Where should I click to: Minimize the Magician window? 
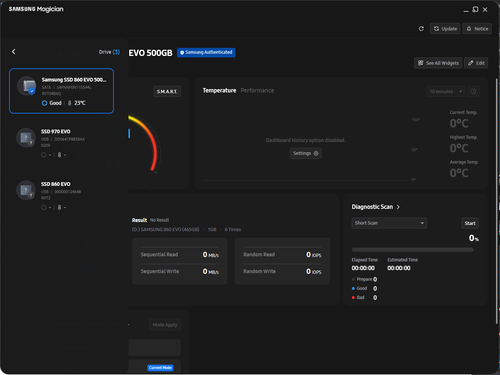466,10
